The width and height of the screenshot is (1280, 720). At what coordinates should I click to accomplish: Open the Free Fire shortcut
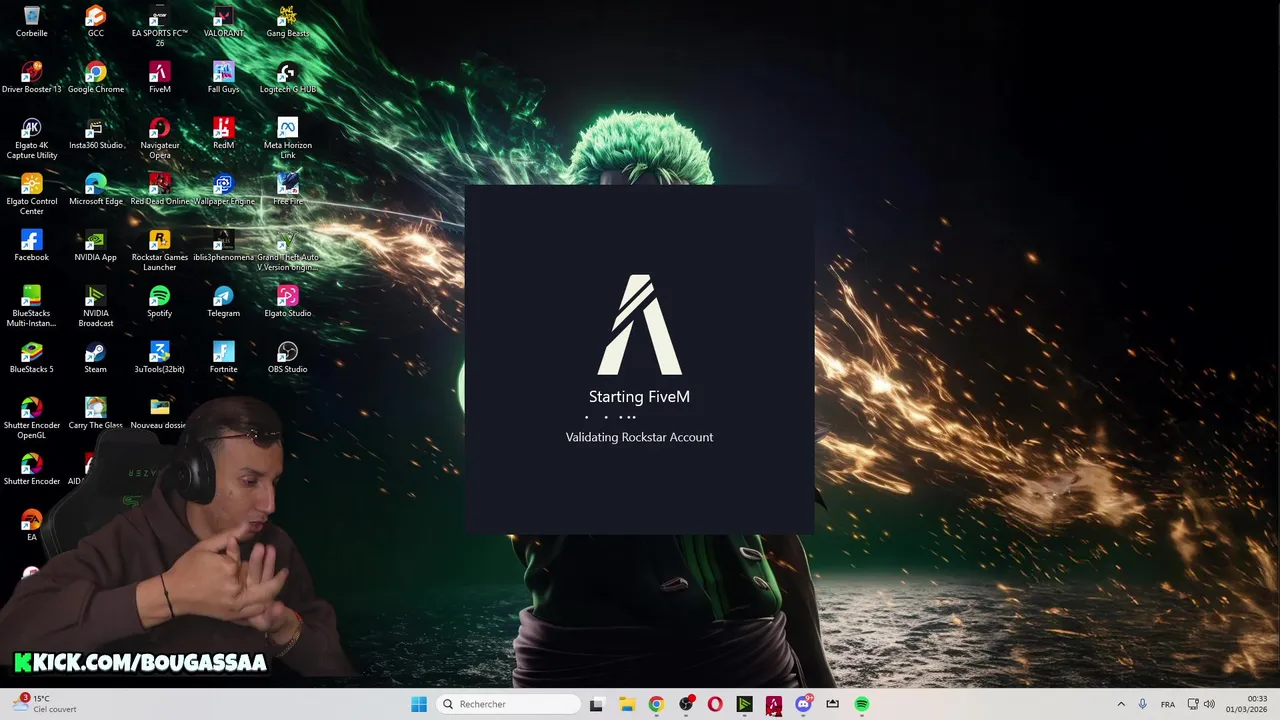point(287,190)
